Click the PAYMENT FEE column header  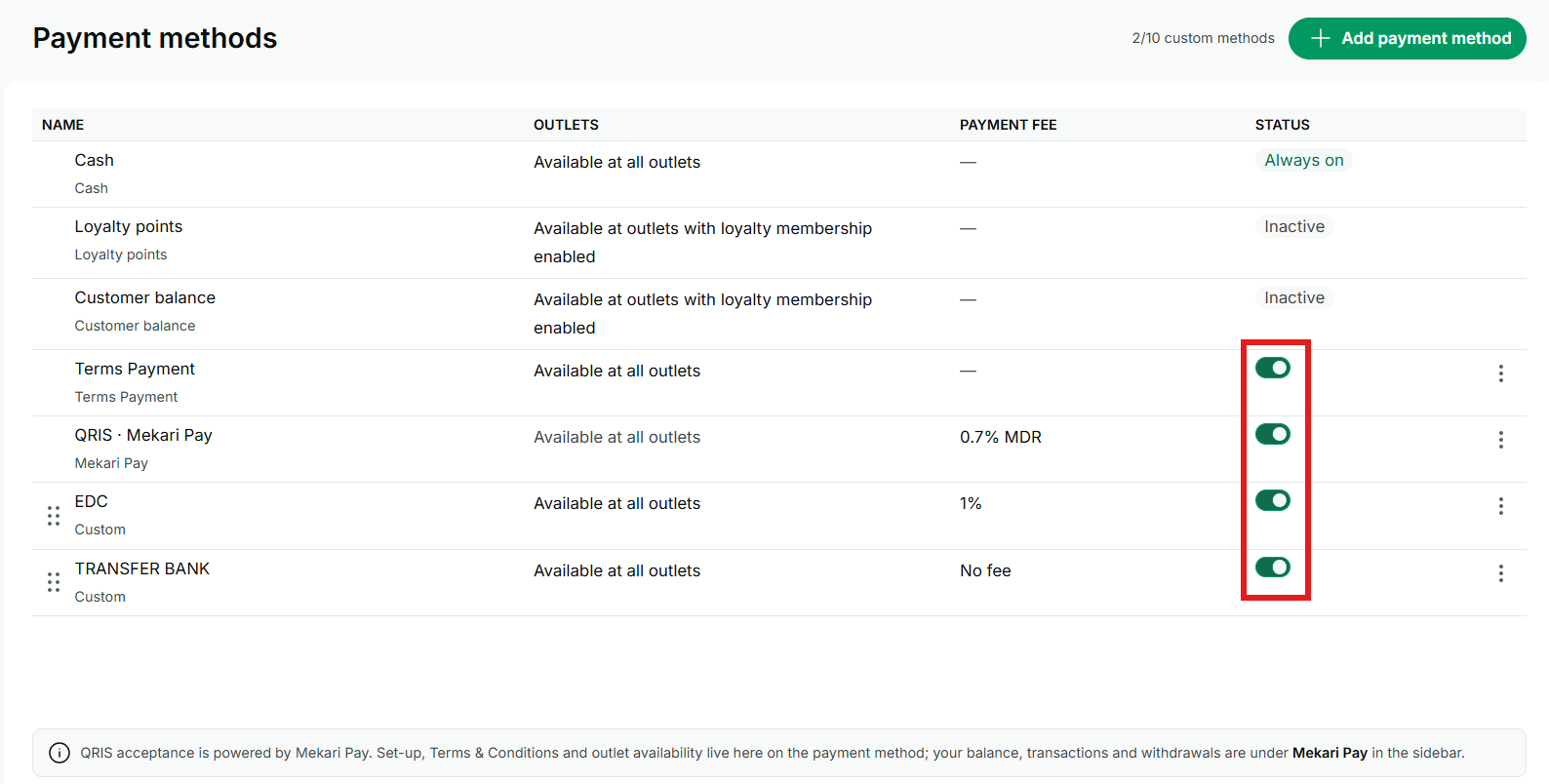pyautogui.click(x=1008, y=125)
